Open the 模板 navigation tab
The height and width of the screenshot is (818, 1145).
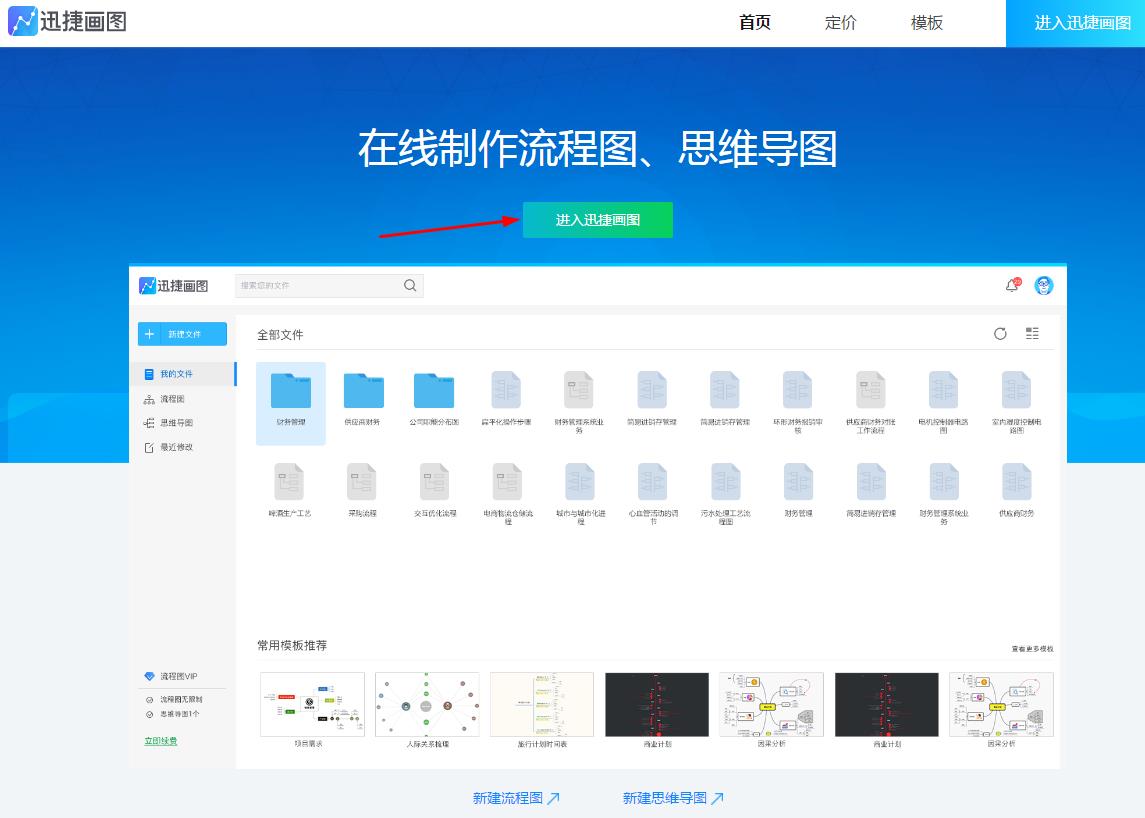tap(927, 23)
